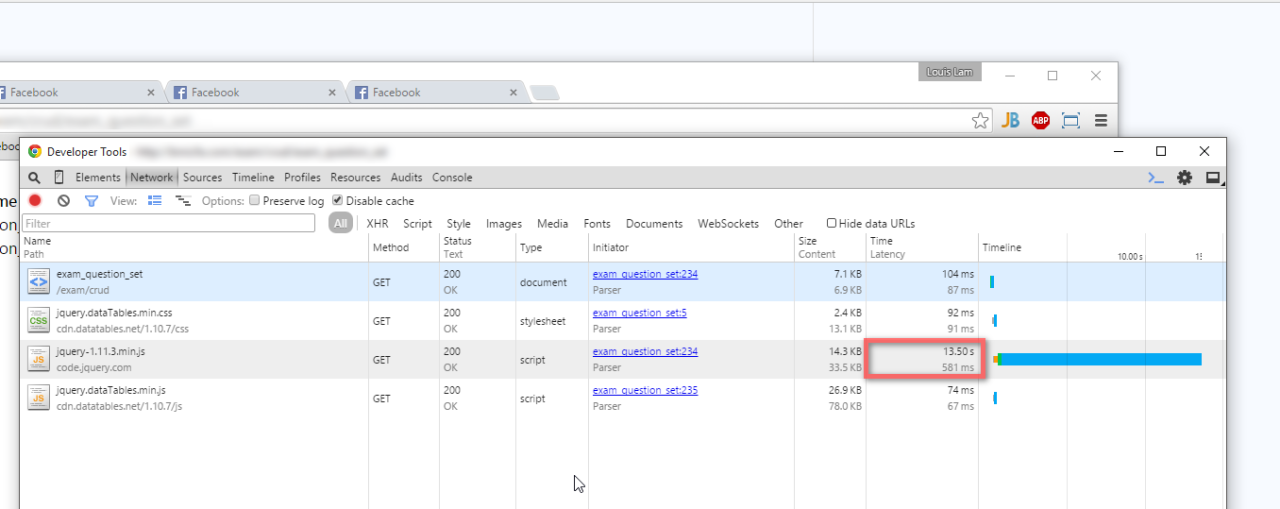Image resolution: width=1280 pixels, height=509 pixels.
Task: Open initiator link exam_question_set:235
Action: click(x=645, y=390)
